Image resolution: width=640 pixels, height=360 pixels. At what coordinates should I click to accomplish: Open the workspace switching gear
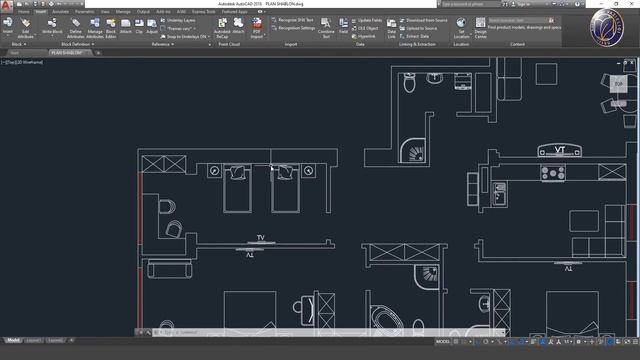point(578,342)
